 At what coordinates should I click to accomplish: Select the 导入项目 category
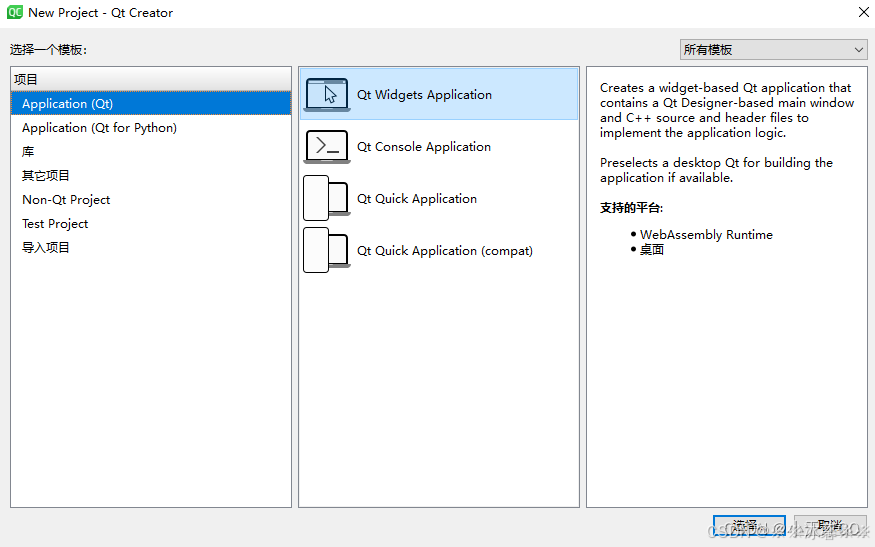point(151,247)
